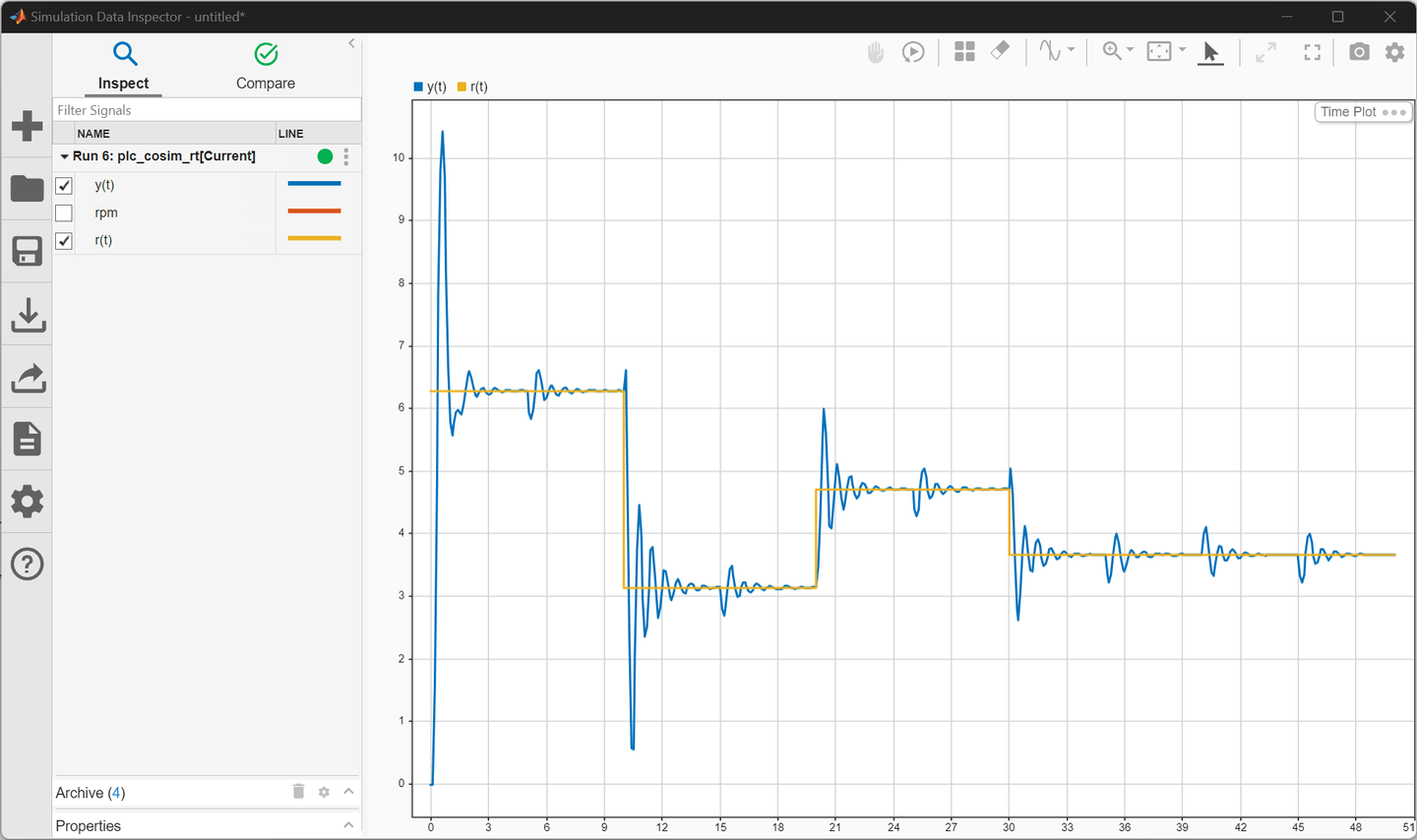Select the data cursor arrow tool
Screen dimensions: 1417x840
click(1210, 52)
